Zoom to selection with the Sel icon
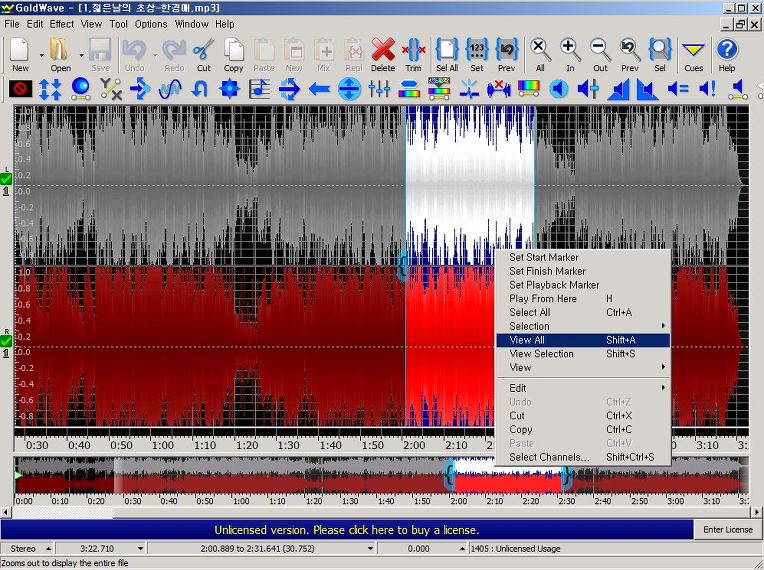This screenshot has width=764, height=570. [x=660, y=55]
